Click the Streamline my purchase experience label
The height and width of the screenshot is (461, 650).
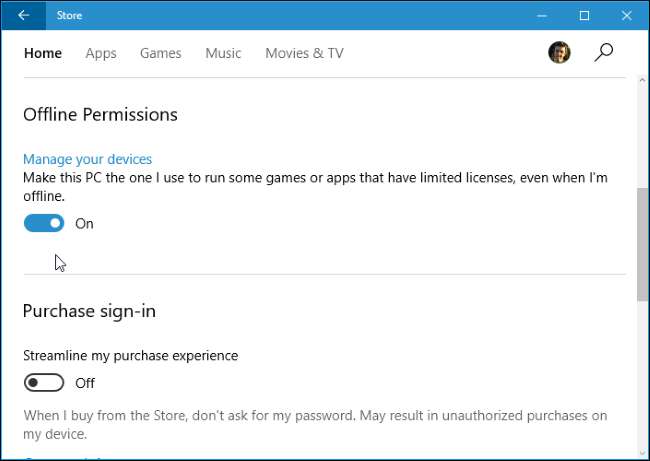(x=130, y=355)
